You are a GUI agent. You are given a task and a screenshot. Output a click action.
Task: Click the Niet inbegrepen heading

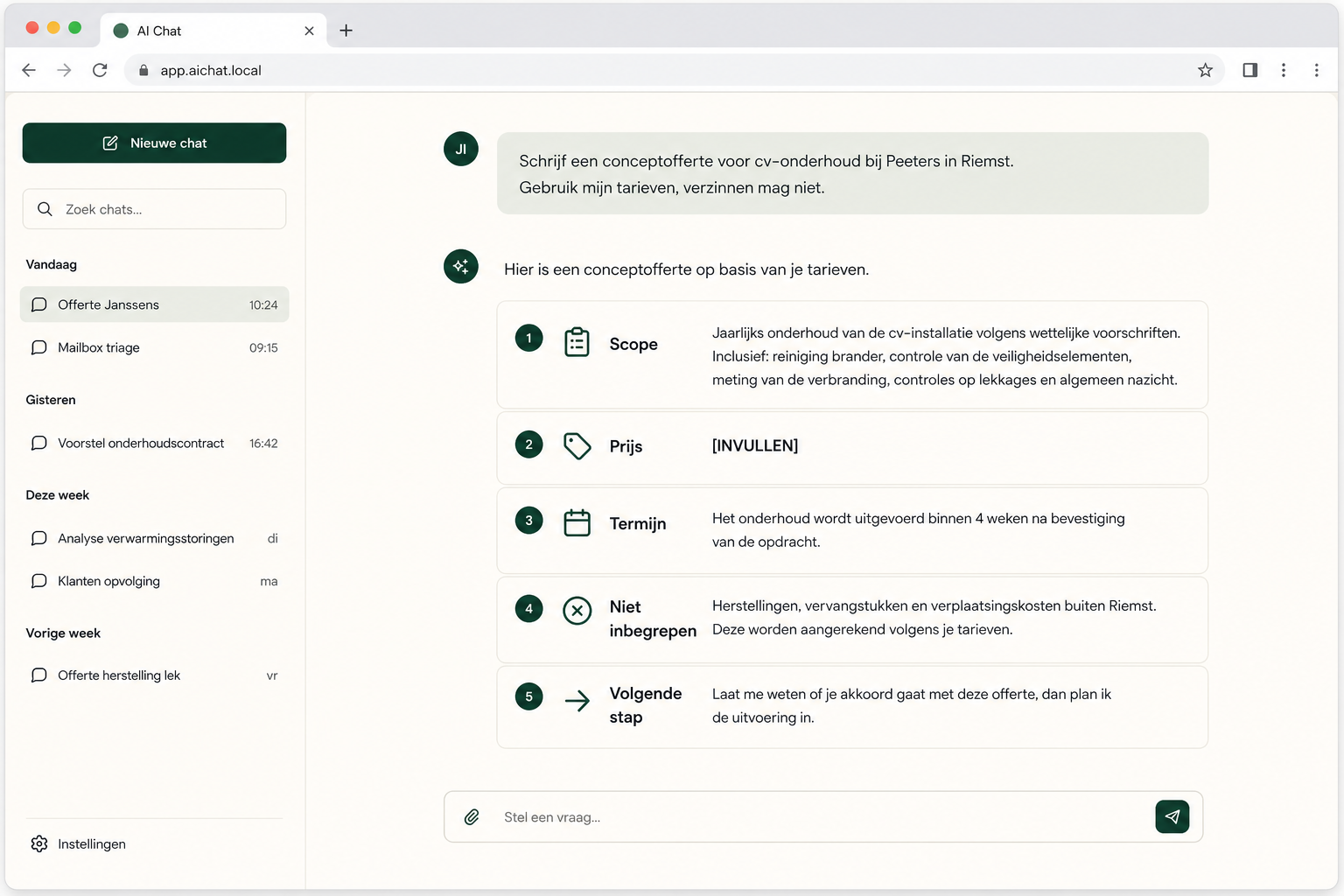click(653, 619)
